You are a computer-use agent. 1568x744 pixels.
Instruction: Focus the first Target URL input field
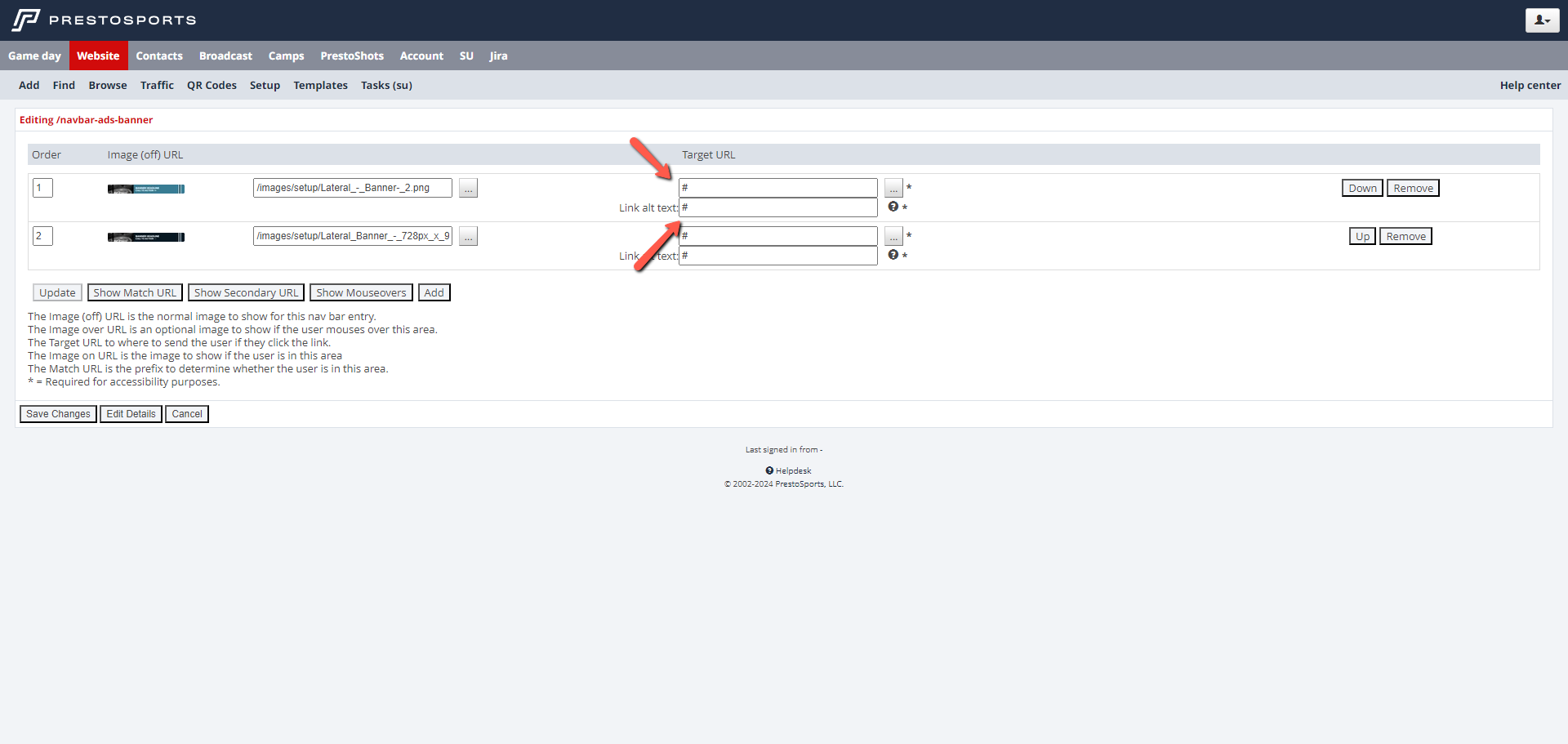coord(777,188)
